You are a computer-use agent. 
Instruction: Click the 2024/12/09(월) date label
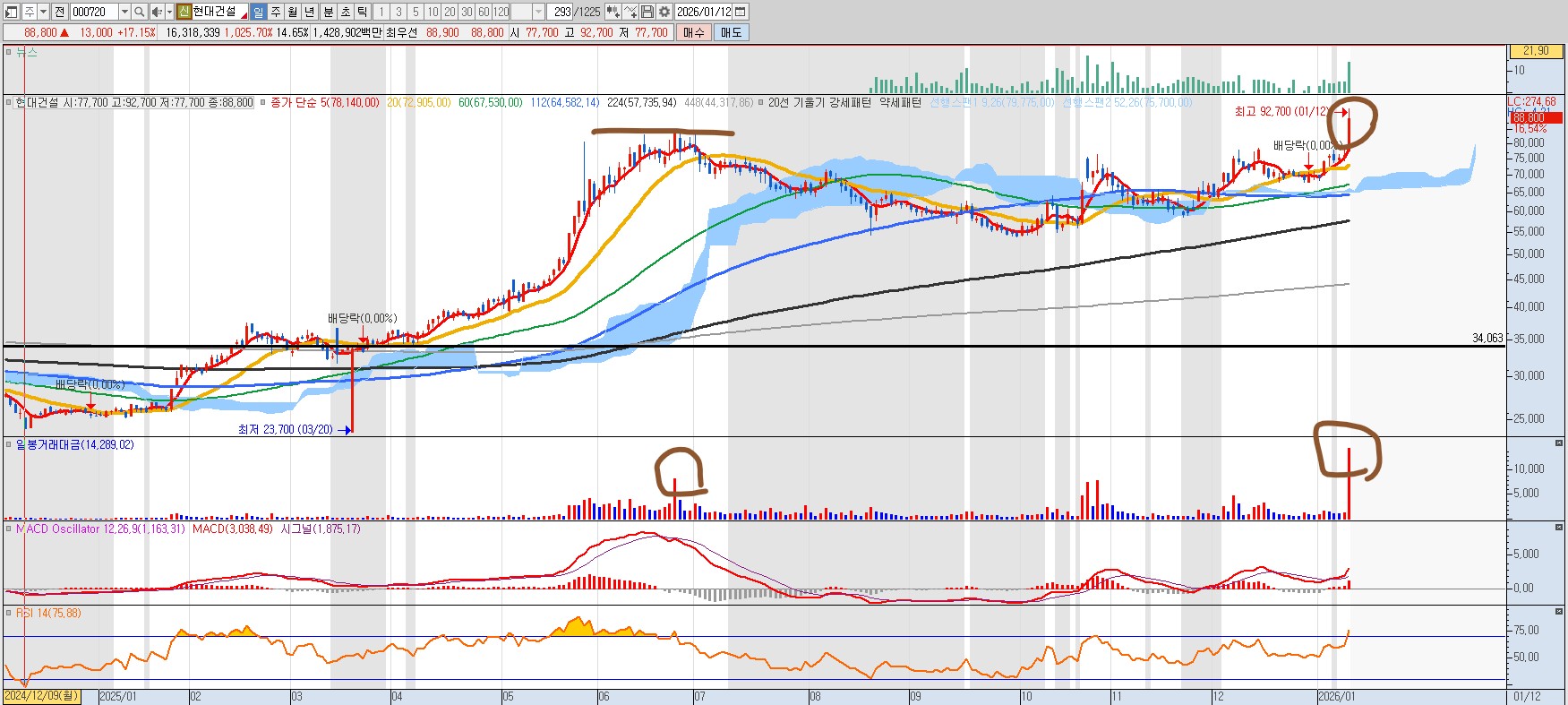pos(42,696)
